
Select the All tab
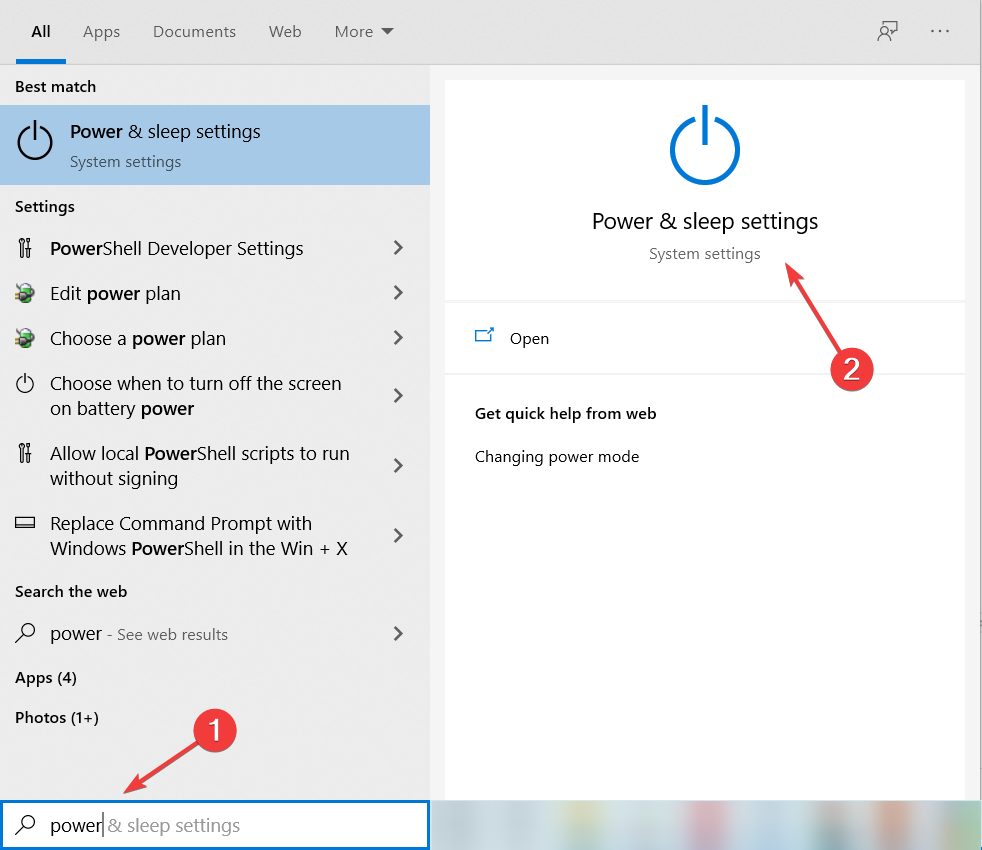point(41,31)
